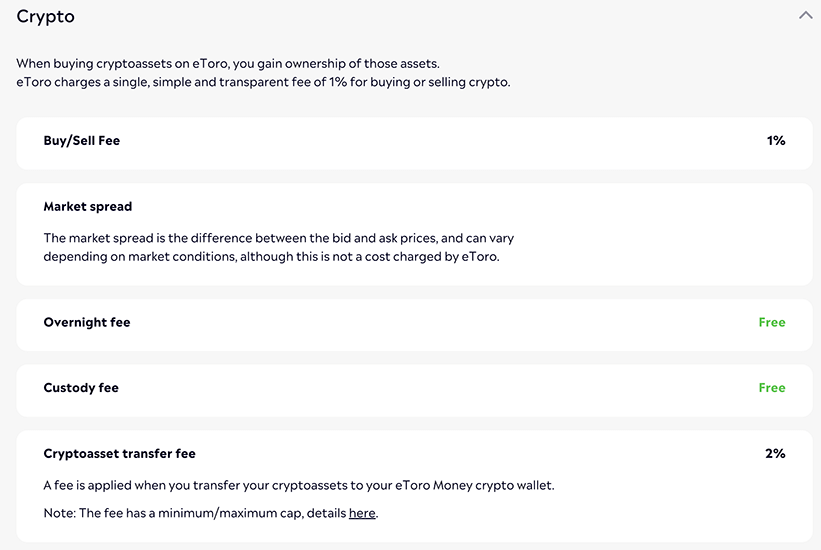Viewport: 821px width, 550px height.
Task: Click the 1% Buy/Sell fee value
Action: click(776, 141)
